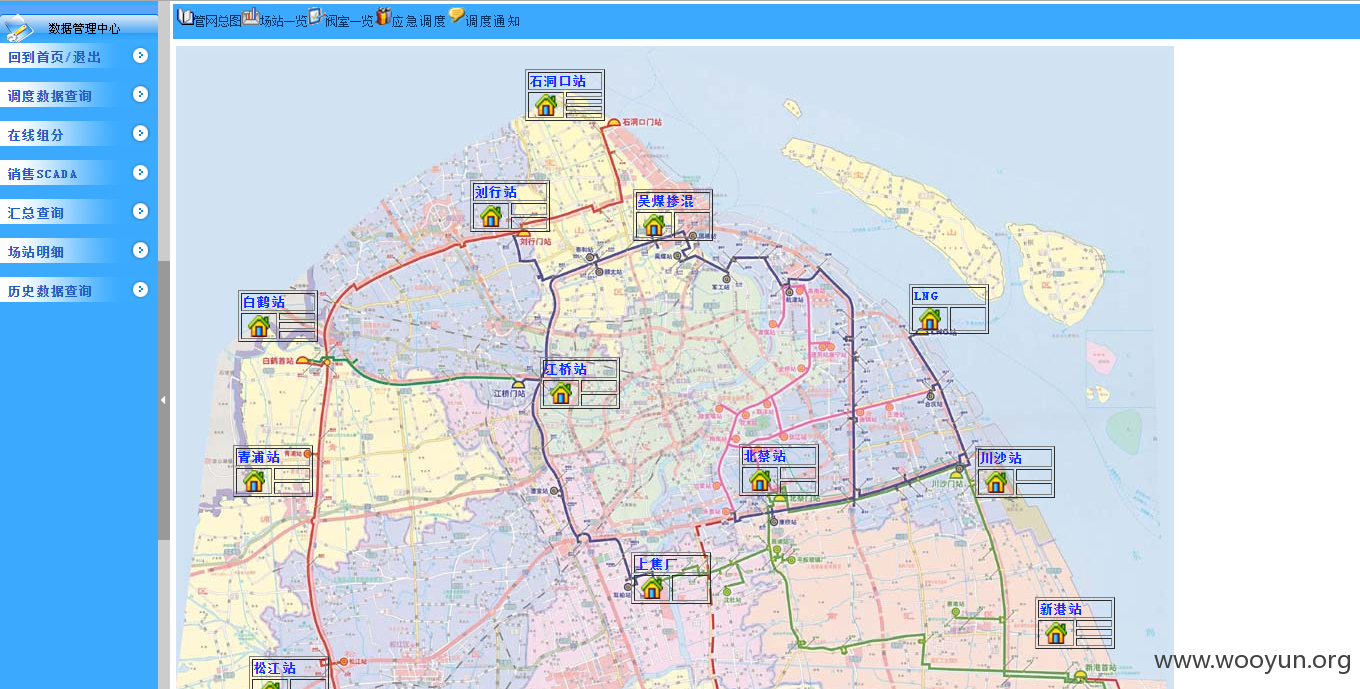1360x689 pixels.
Task: Click the LNG station label
Action: (x=926, y=296)
